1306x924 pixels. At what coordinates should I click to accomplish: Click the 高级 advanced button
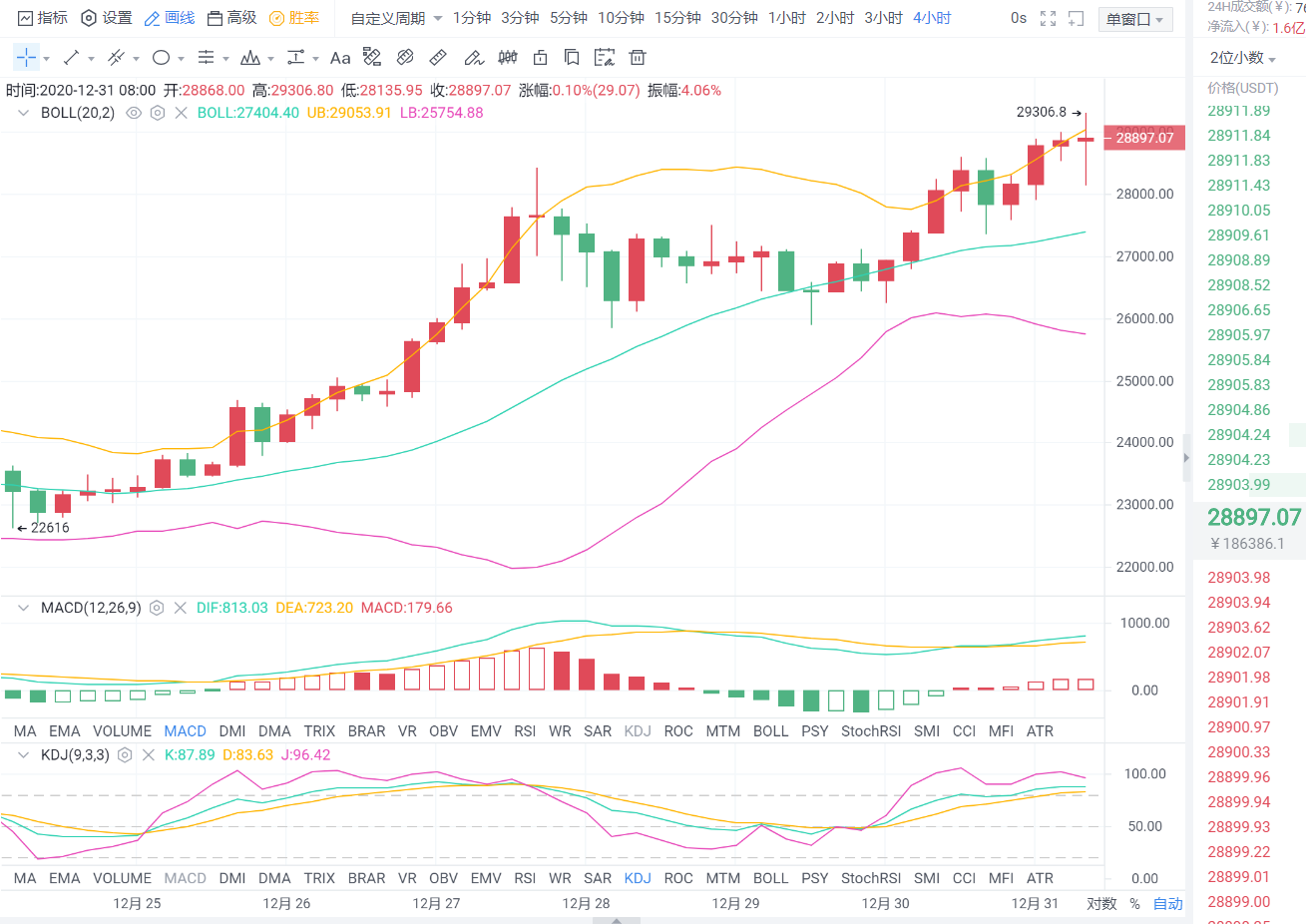point(244,17)
